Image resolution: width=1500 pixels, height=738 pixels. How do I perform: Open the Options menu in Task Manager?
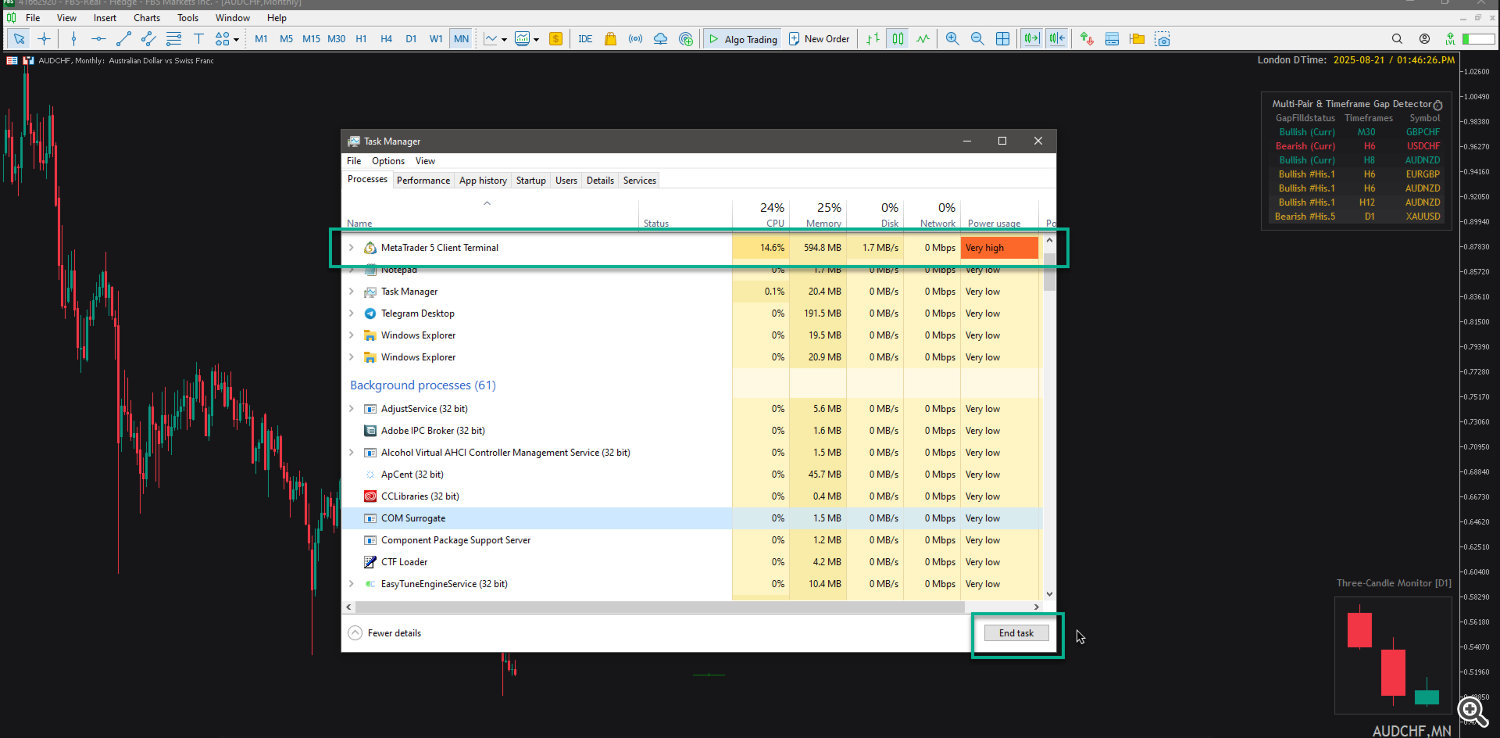pyautogui.click(x=388, y=160)
